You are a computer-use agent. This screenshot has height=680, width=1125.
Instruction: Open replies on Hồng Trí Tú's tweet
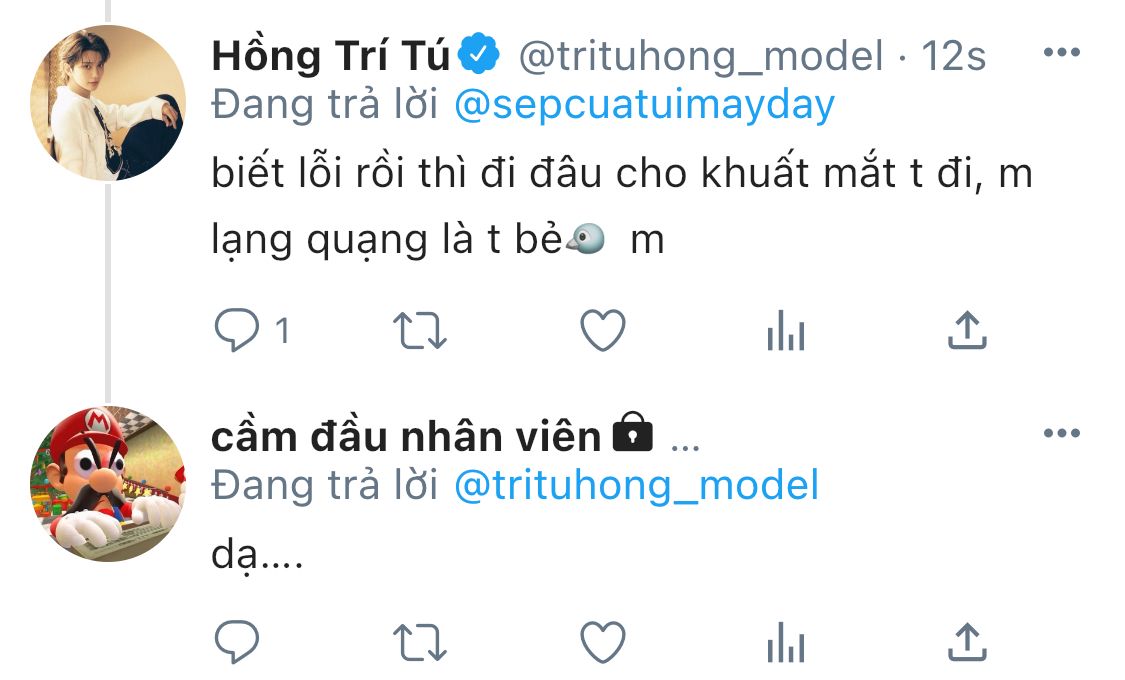(251, 331)
